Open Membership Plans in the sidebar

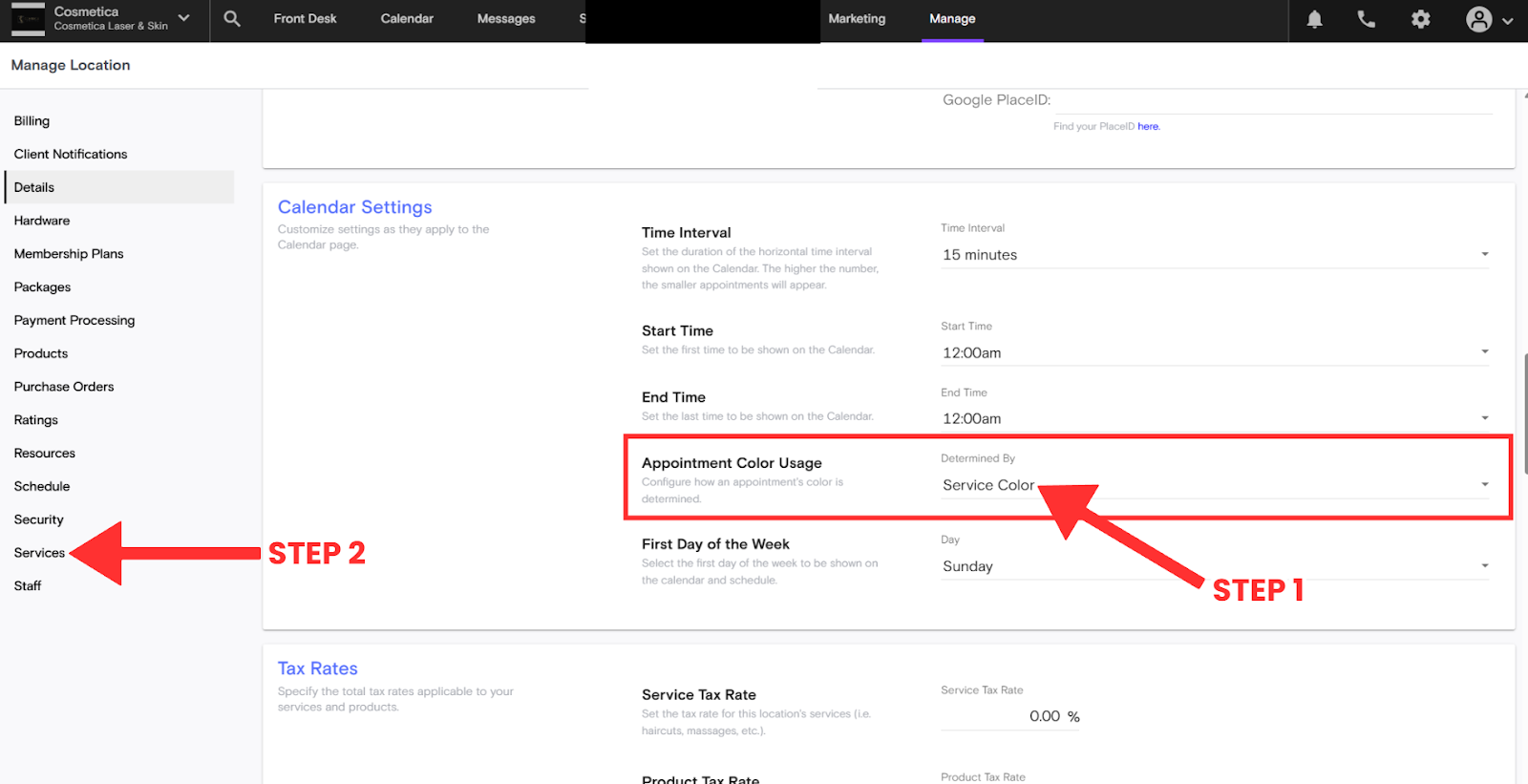pos(69,254)
